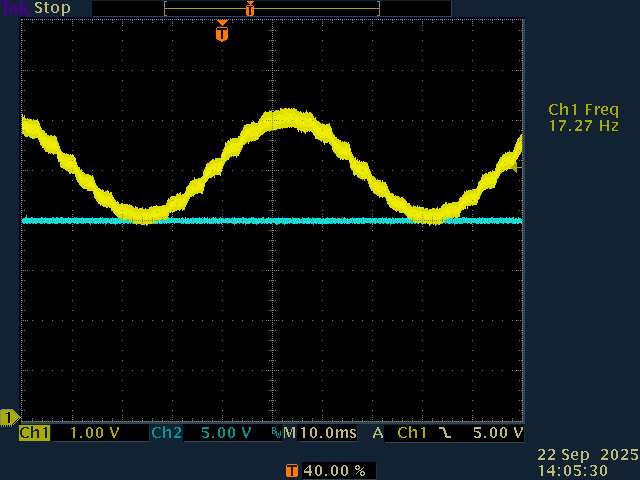Click the trigger marker in record overview bar
This screenshot has width=640, height=480.
(250, 8)
